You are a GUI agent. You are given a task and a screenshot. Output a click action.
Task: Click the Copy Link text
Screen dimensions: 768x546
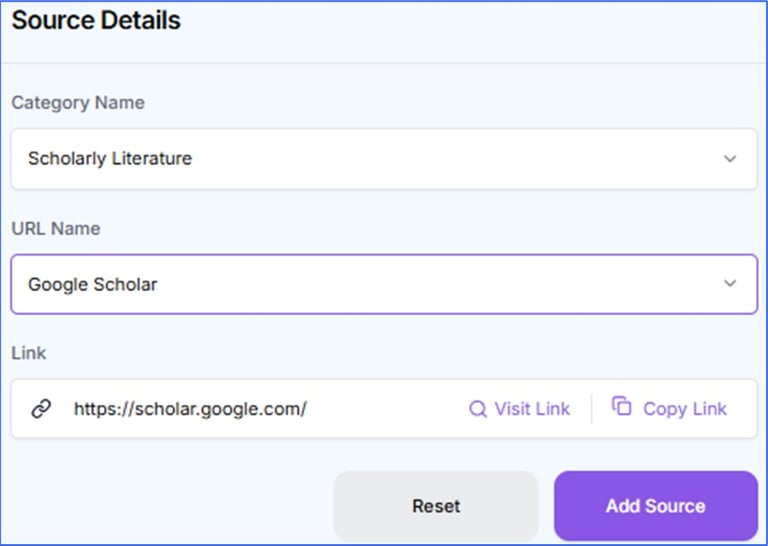(685, 408)
